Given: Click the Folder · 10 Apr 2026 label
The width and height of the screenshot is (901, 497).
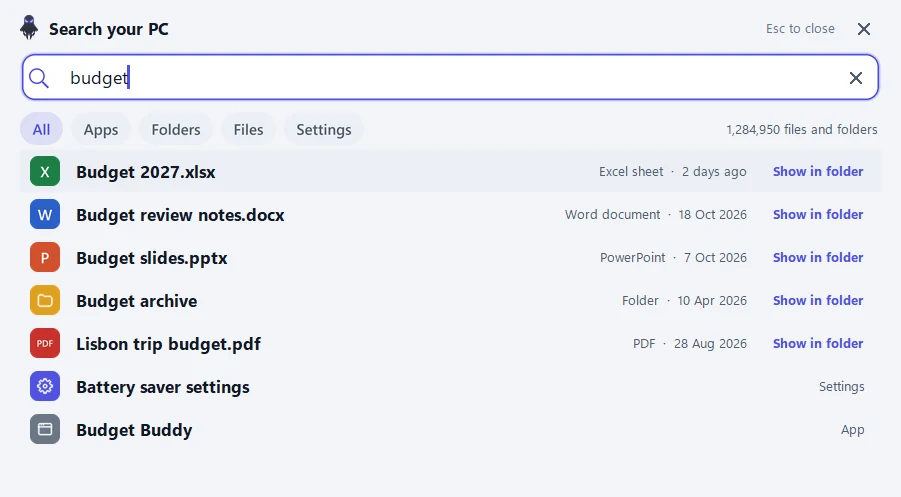Looking at the screenshot, I should pos(684,300).
